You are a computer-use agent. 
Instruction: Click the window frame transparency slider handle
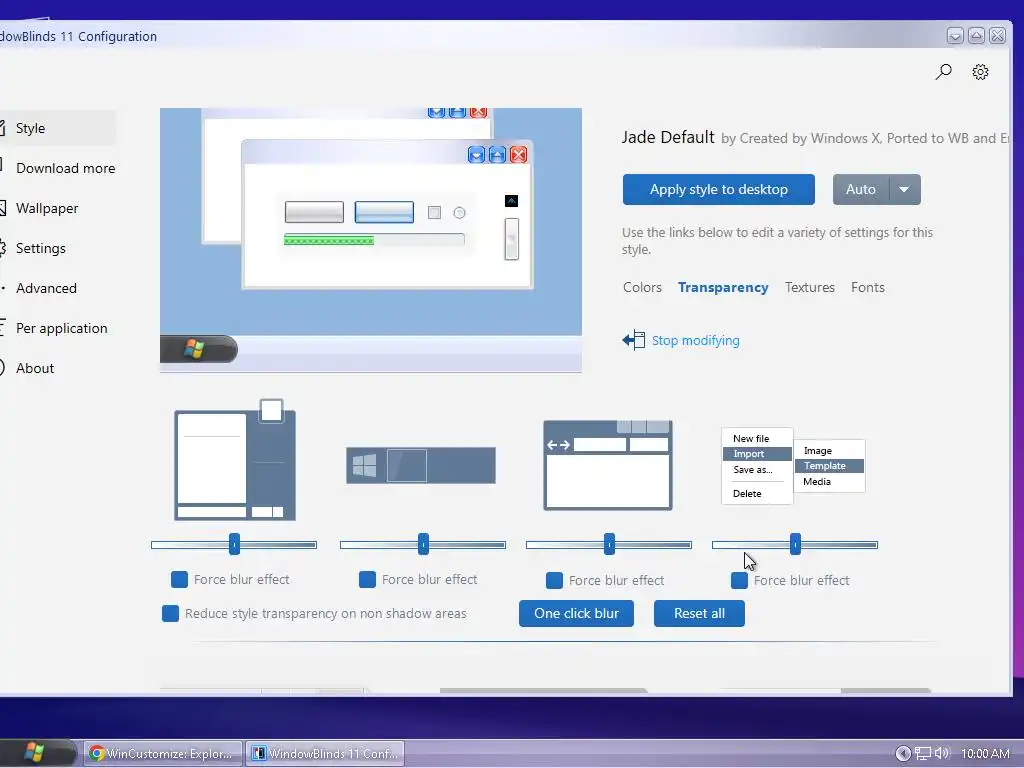609,544
